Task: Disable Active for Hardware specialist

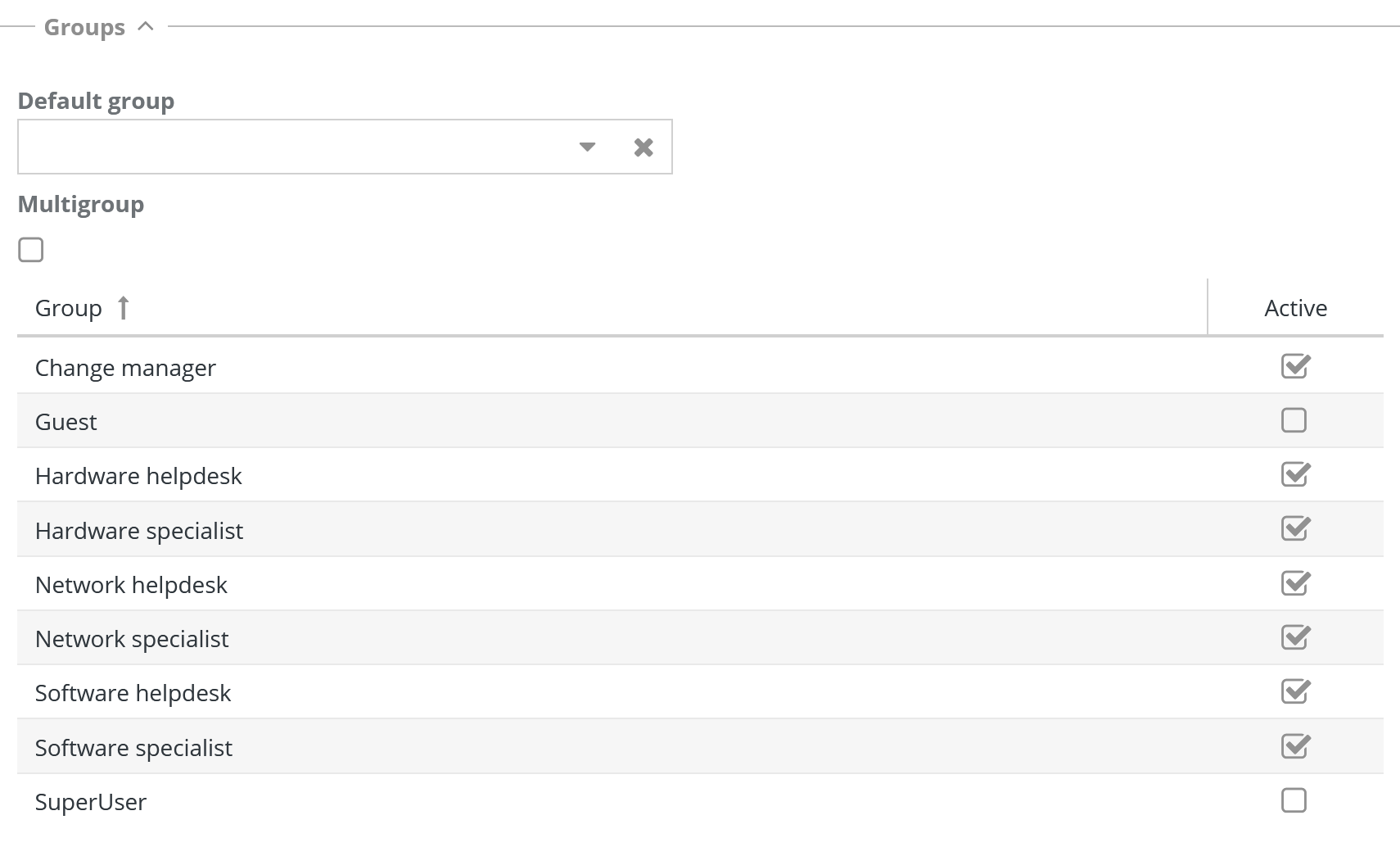Action: coord(1294,528)
